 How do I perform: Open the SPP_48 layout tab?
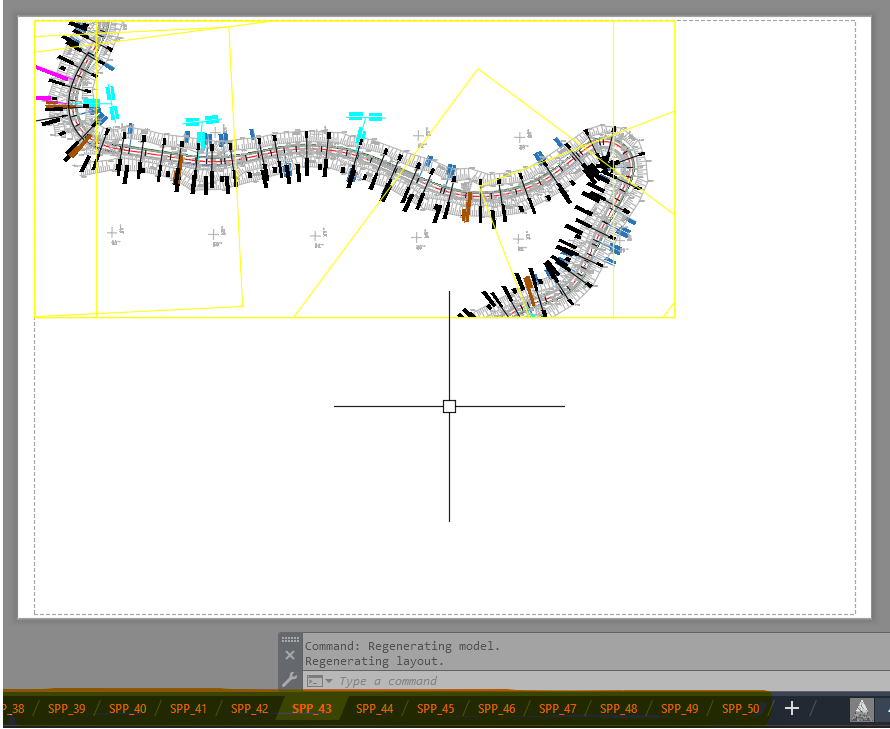pos(618,709)
